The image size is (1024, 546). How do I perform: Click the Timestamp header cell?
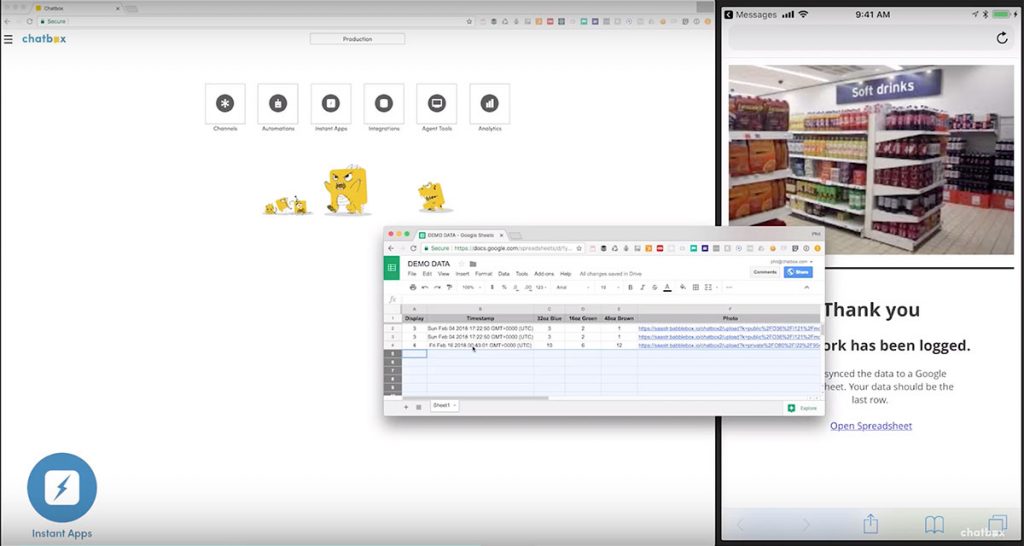tap(480, 318)
